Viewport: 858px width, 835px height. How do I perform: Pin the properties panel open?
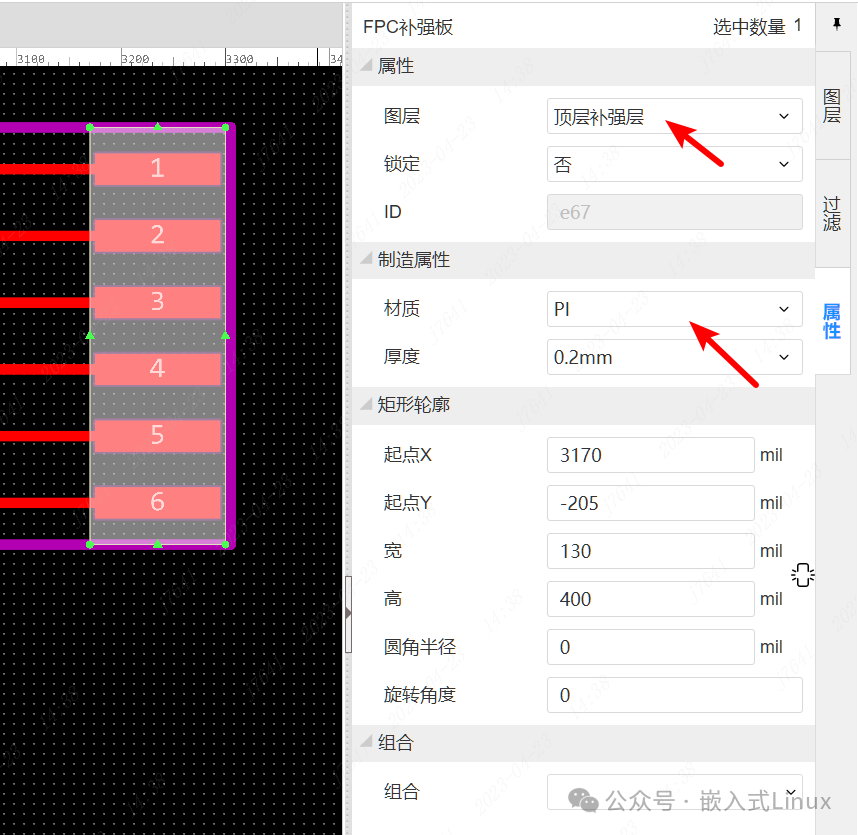coord(836,25)
